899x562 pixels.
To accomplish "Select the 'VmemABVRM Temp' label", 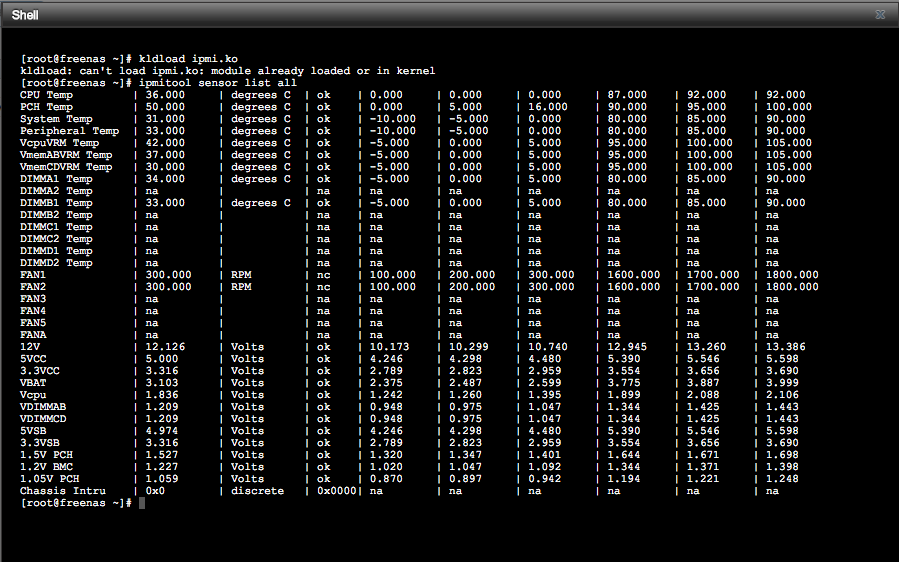I will (66, 155).
